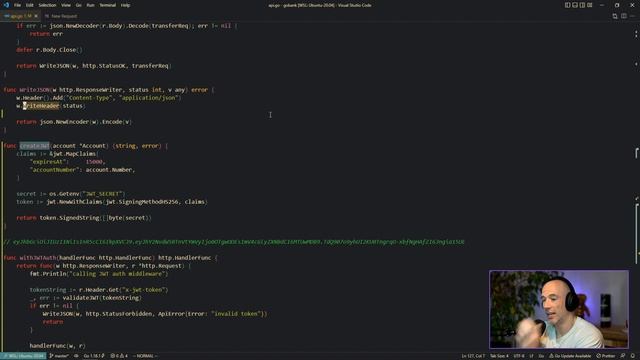Image resolution: width=640 pixels, height=360 pixels.
Task: Click the commented JWT token string line
Action: coord(234,242)
